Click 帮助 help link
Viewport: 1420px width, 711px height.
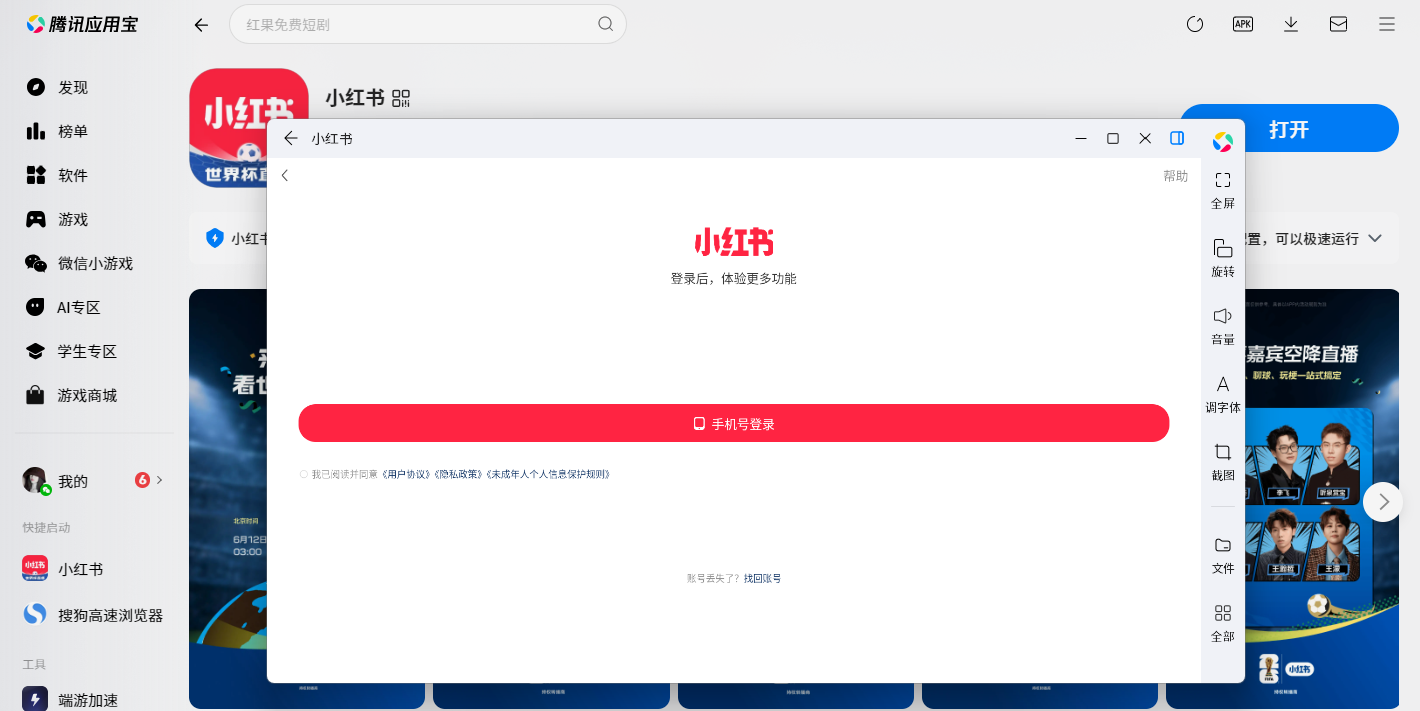tap(1176, 176)
